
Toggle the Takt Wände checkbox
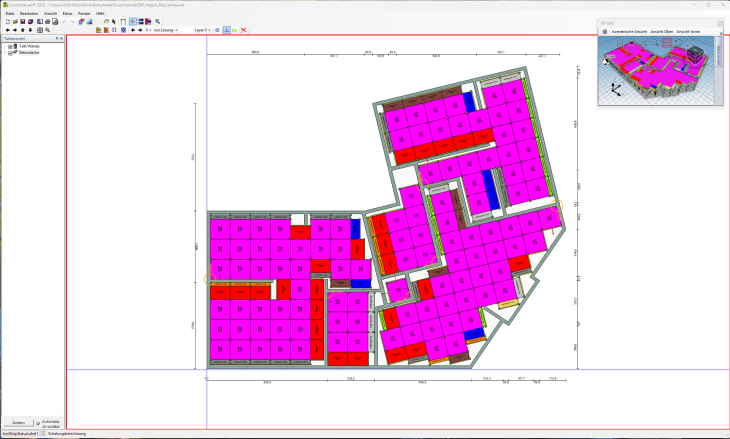pos(10,46)
